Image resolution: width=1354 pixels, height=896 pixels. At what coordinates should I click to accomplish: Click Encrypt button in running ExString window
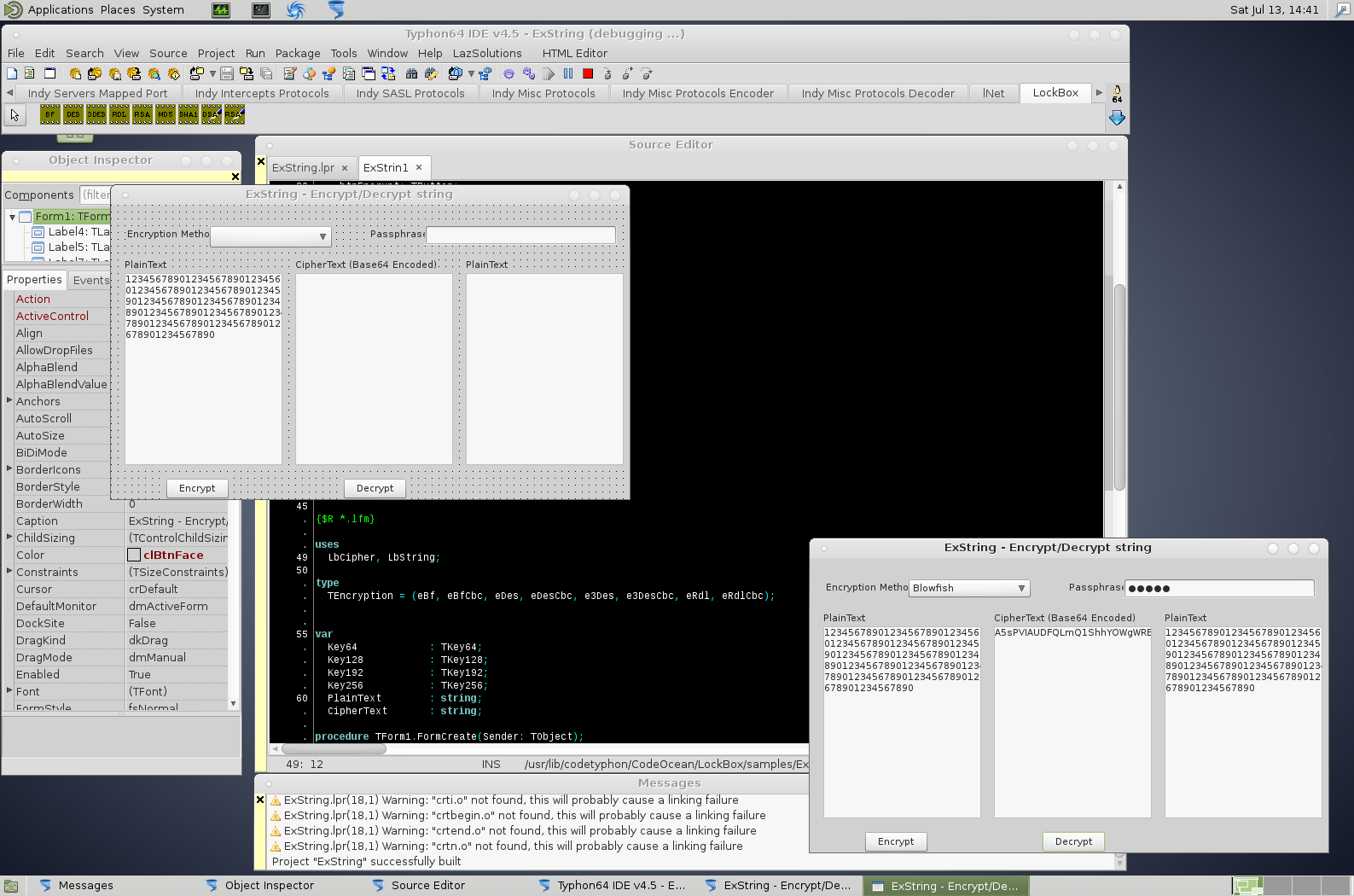click(896, 841)
